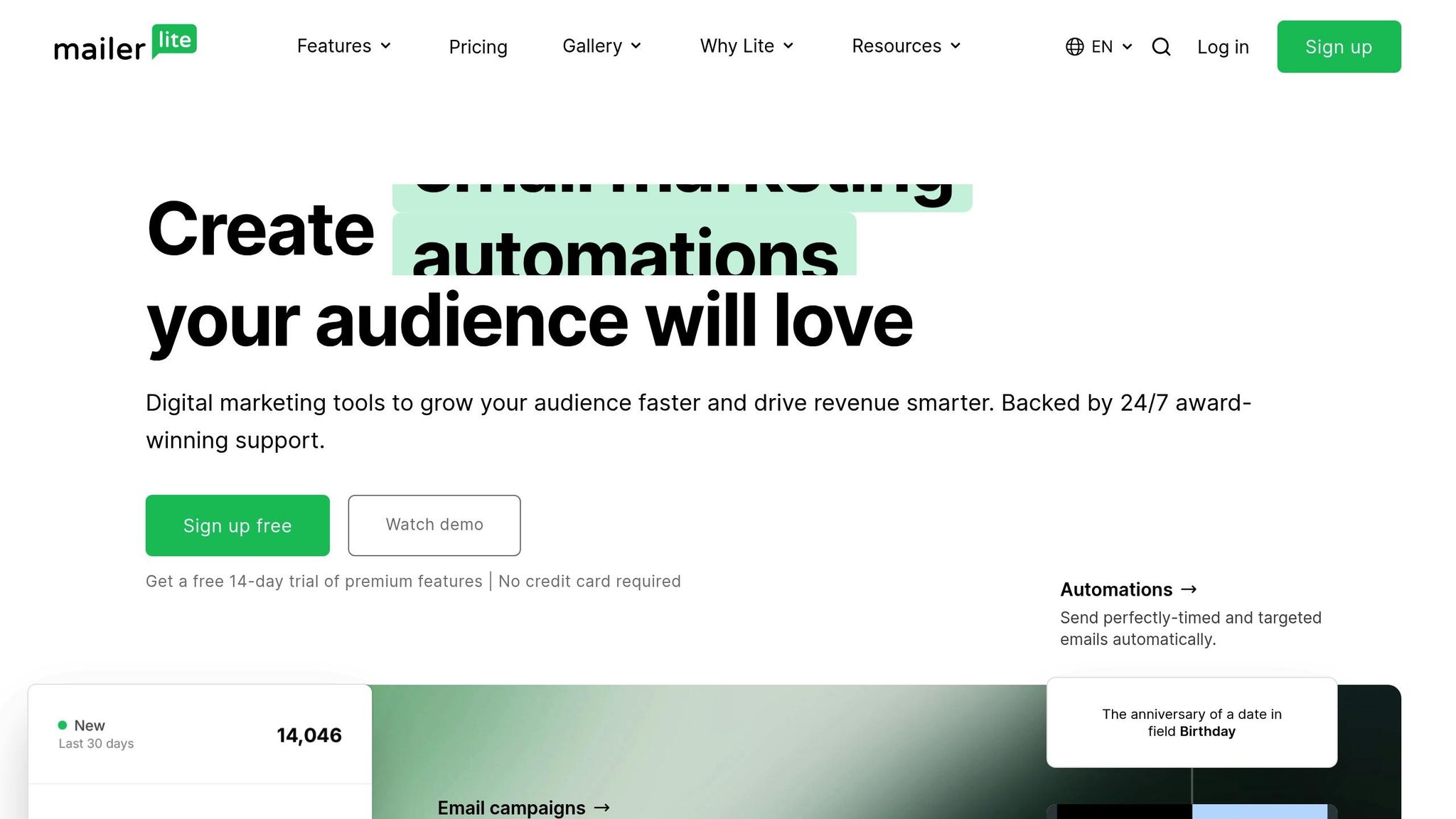
Task: Expand the Features dropdown menu
Action: click(344, 46)
